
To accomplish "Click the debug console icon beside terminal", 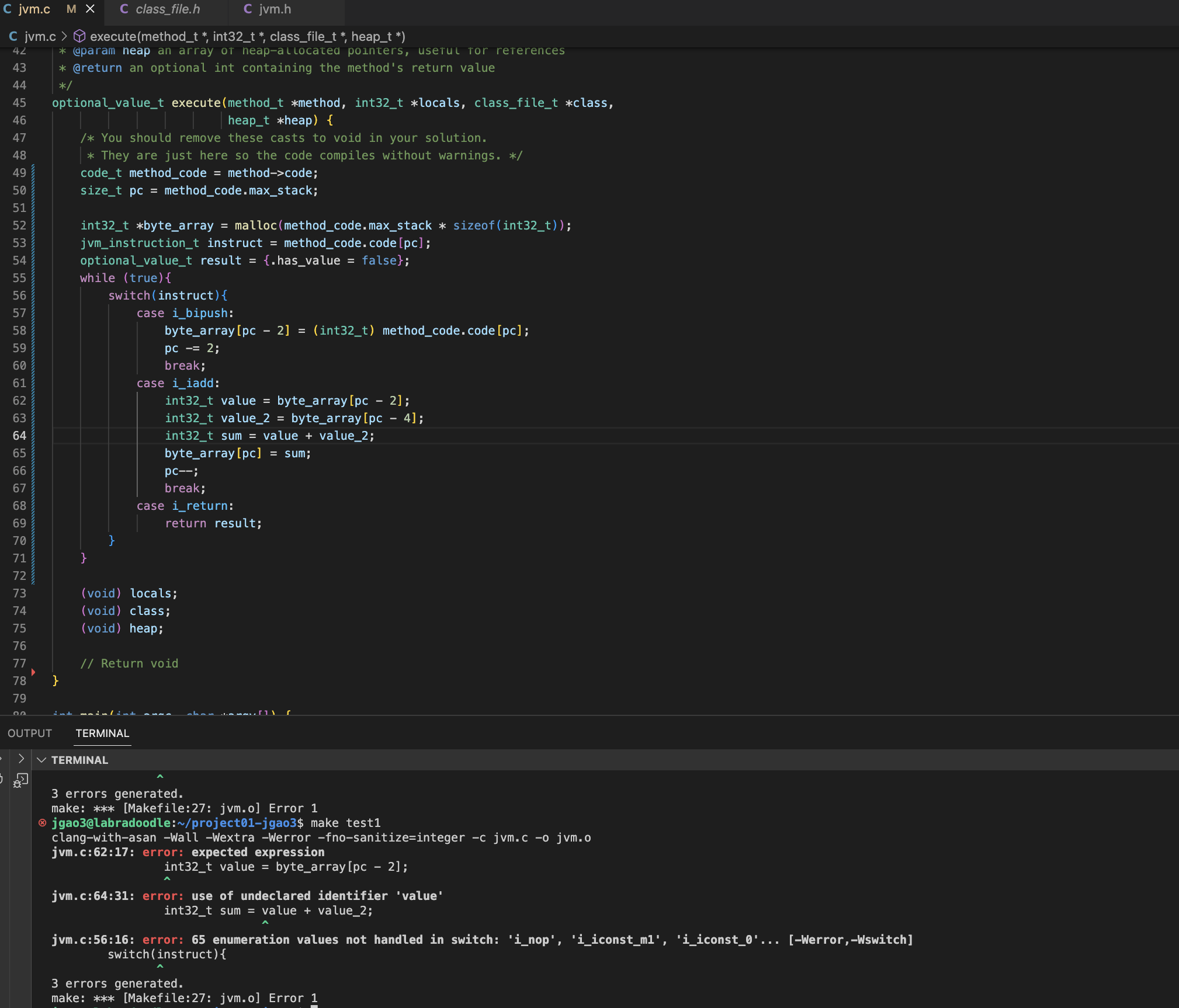I will pyautogui.click(x=21, y=780).
